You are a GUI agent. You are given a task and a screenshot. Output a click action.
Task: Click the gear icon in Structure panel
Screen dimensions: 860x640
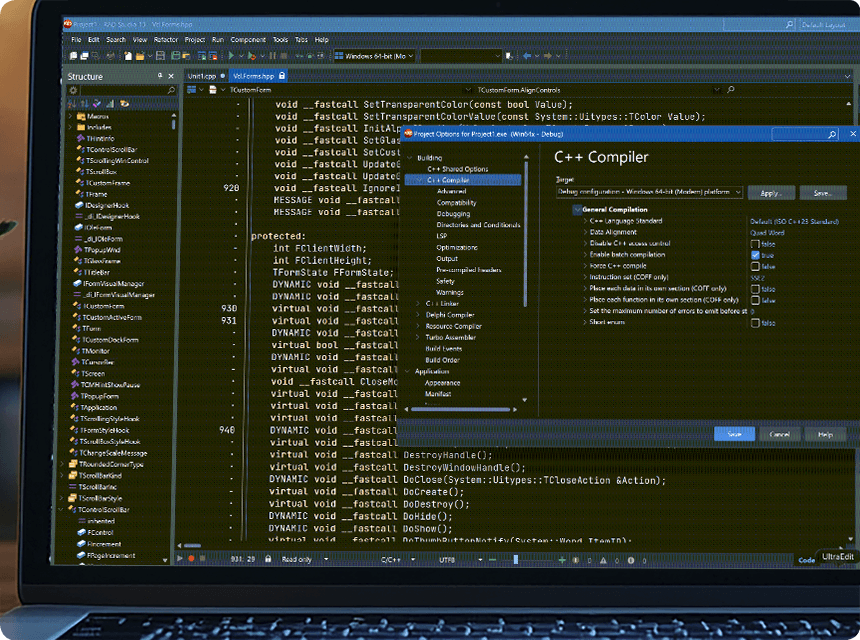tap(73, 90)
